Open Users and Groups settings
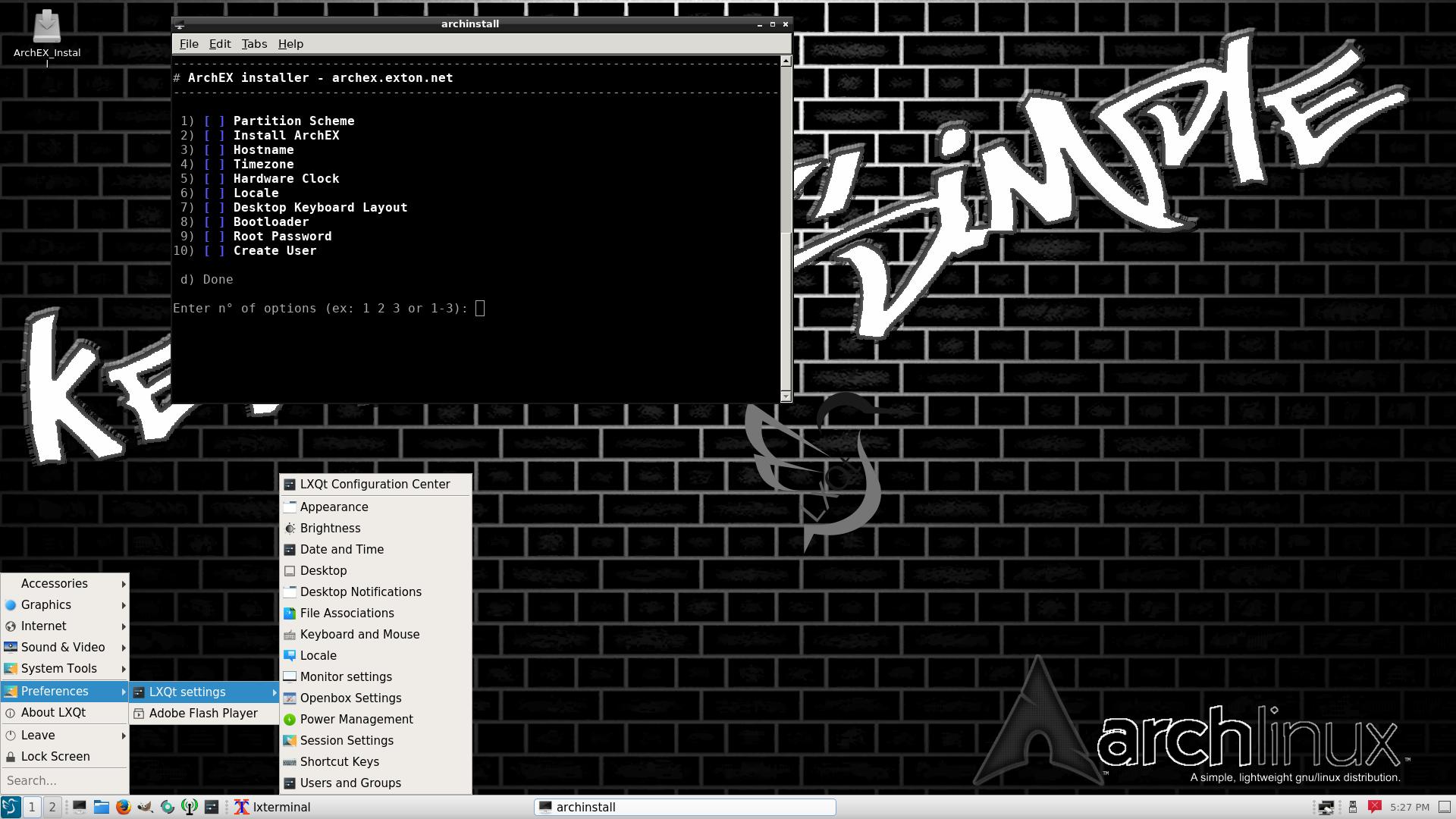1456x819 pixels. click(x=350, y=783)
